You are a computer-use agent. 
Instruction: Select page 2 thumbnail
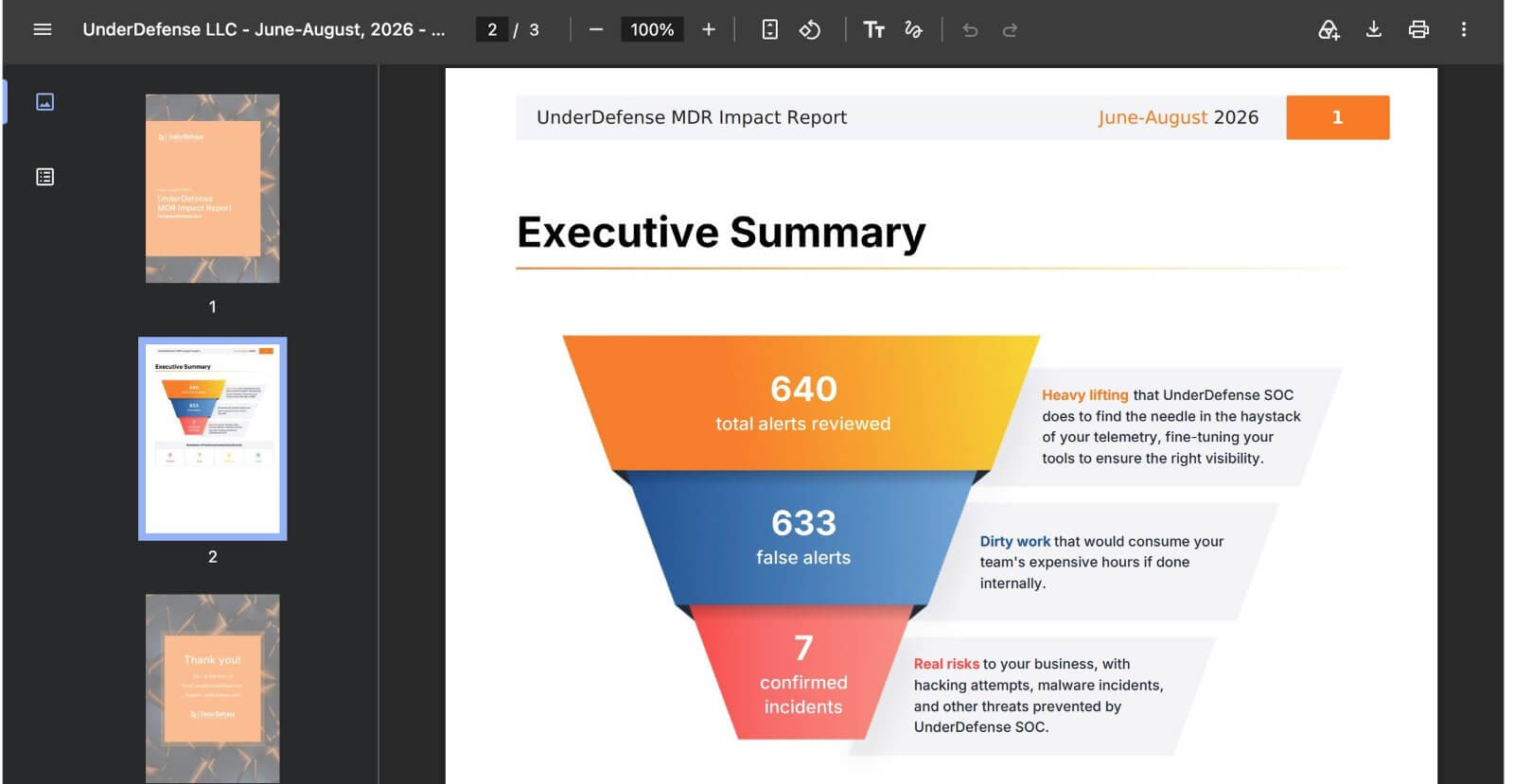click(213, 439)
